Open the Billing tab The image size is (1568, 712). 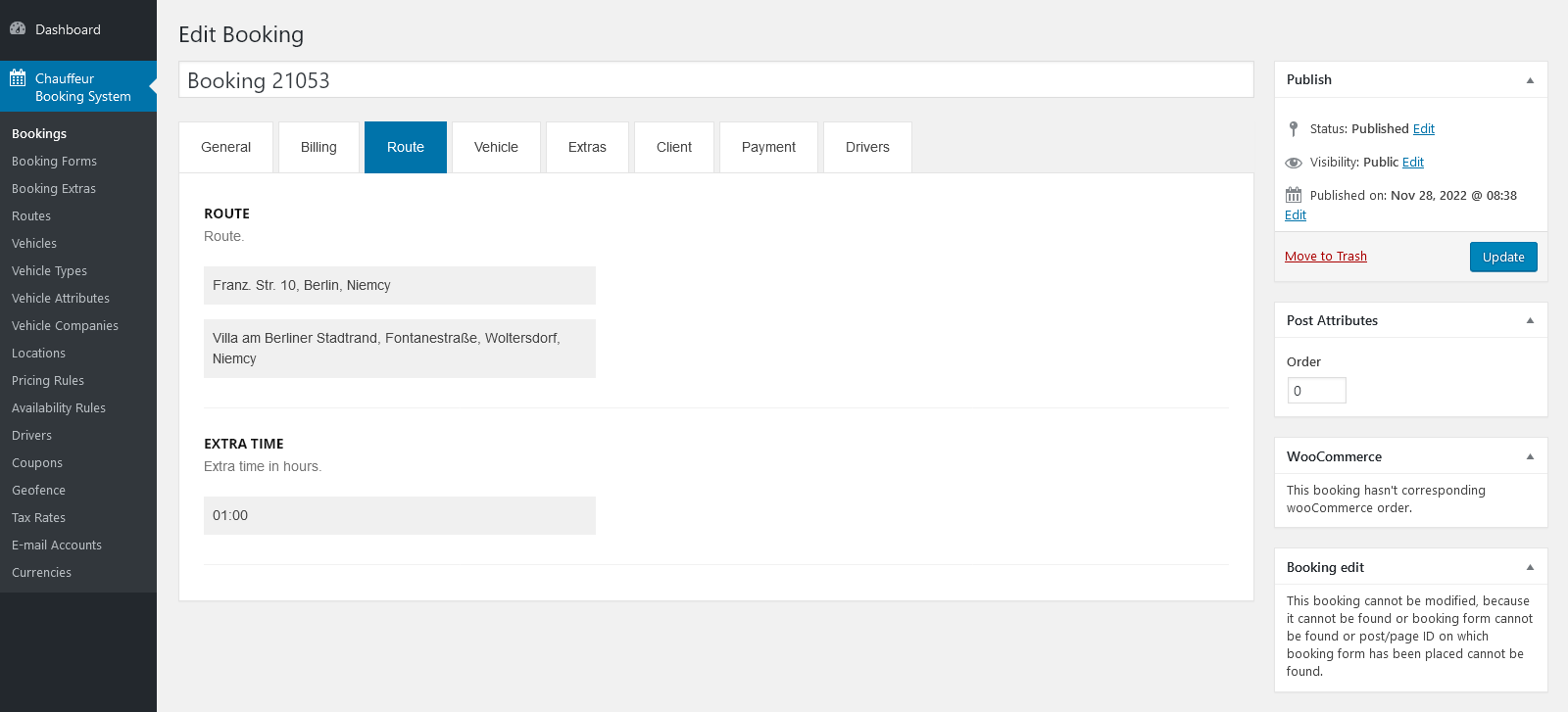coord(318,147)
